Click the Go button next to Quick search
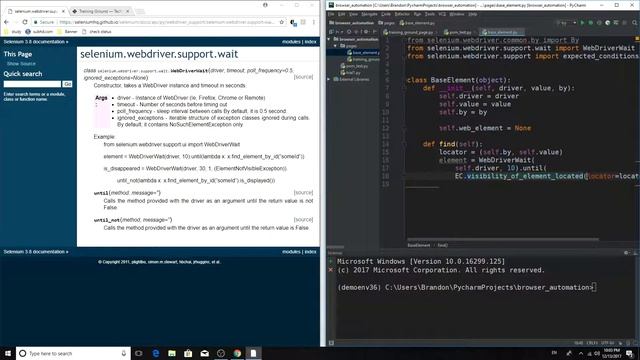 pos(67,84)
